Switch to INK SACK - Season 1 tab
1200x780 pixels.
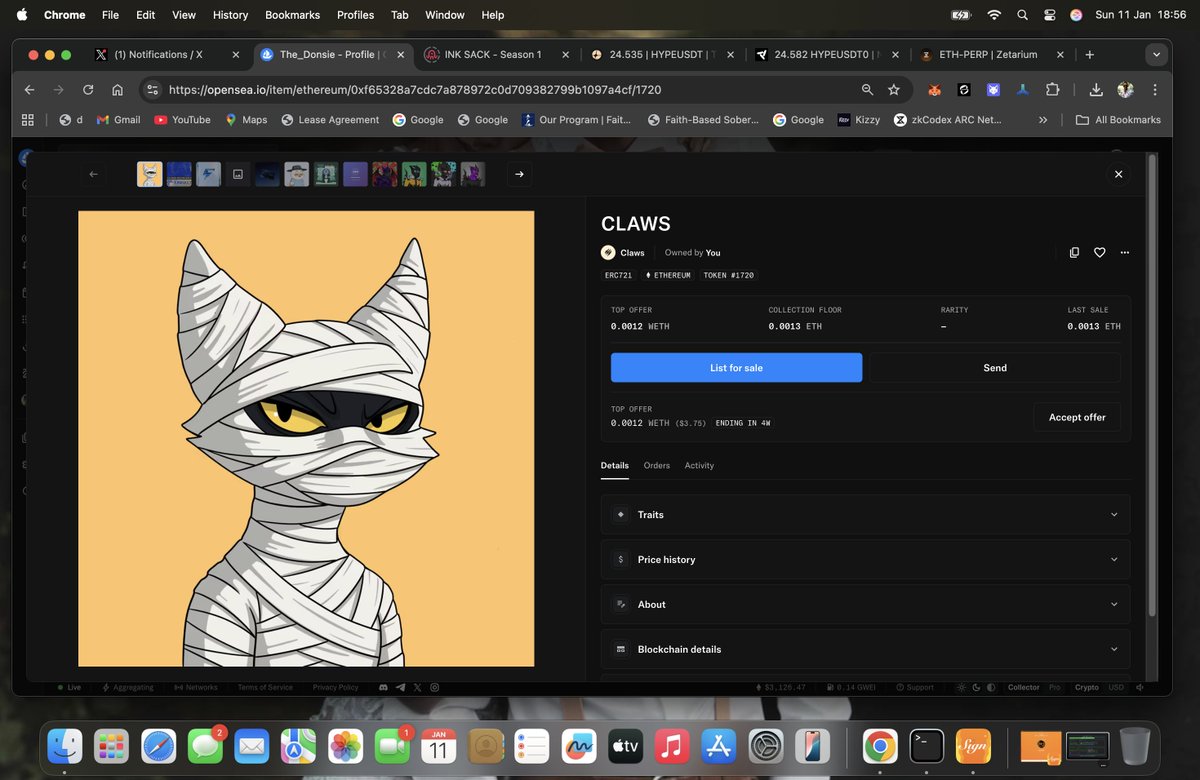pos(493,55)
